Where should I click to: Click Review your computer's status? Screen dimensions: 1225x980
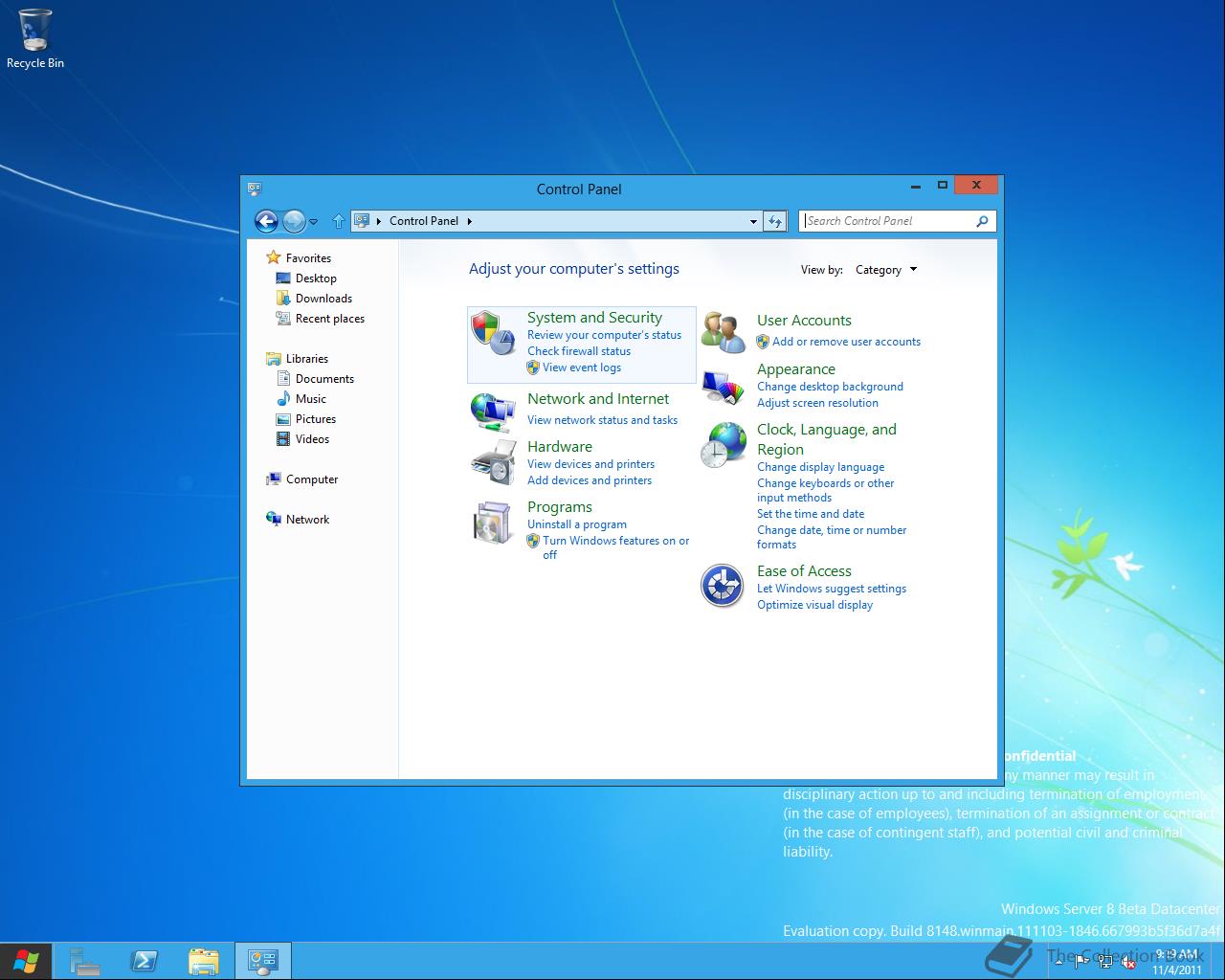[604, 335]
